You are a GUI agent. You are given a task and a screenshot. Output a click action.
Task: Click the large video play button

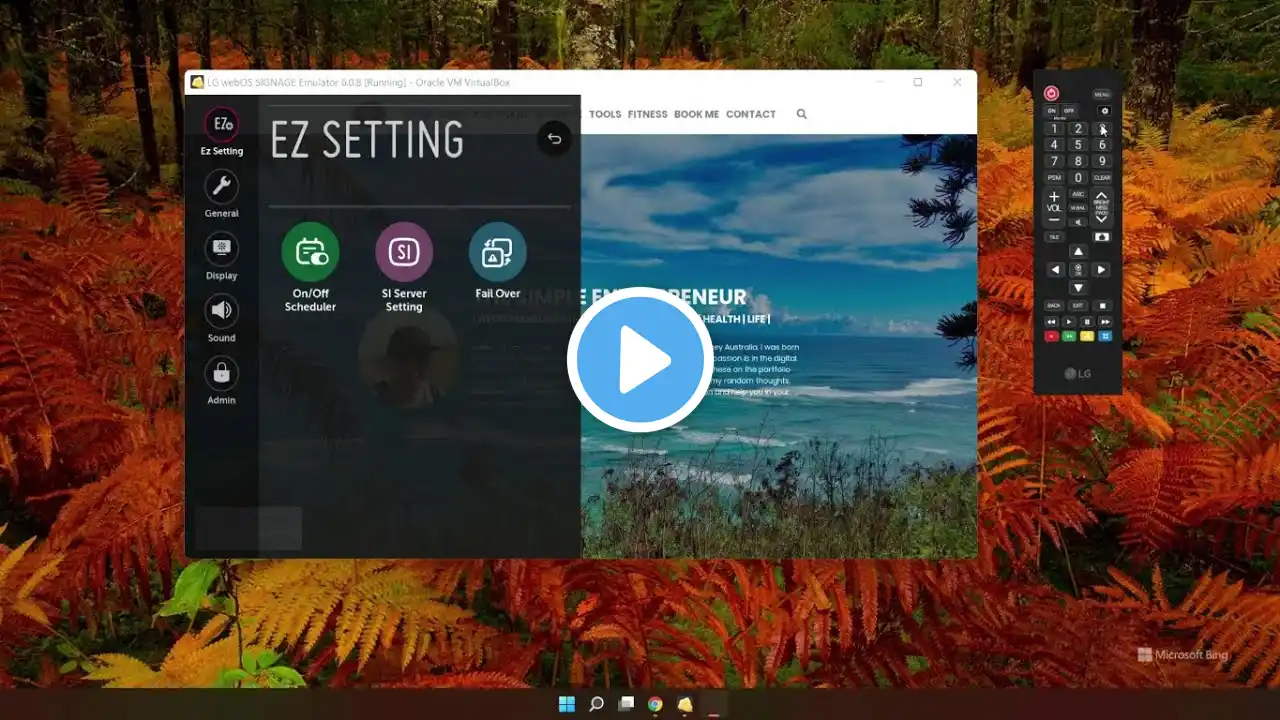pos(640,360)
